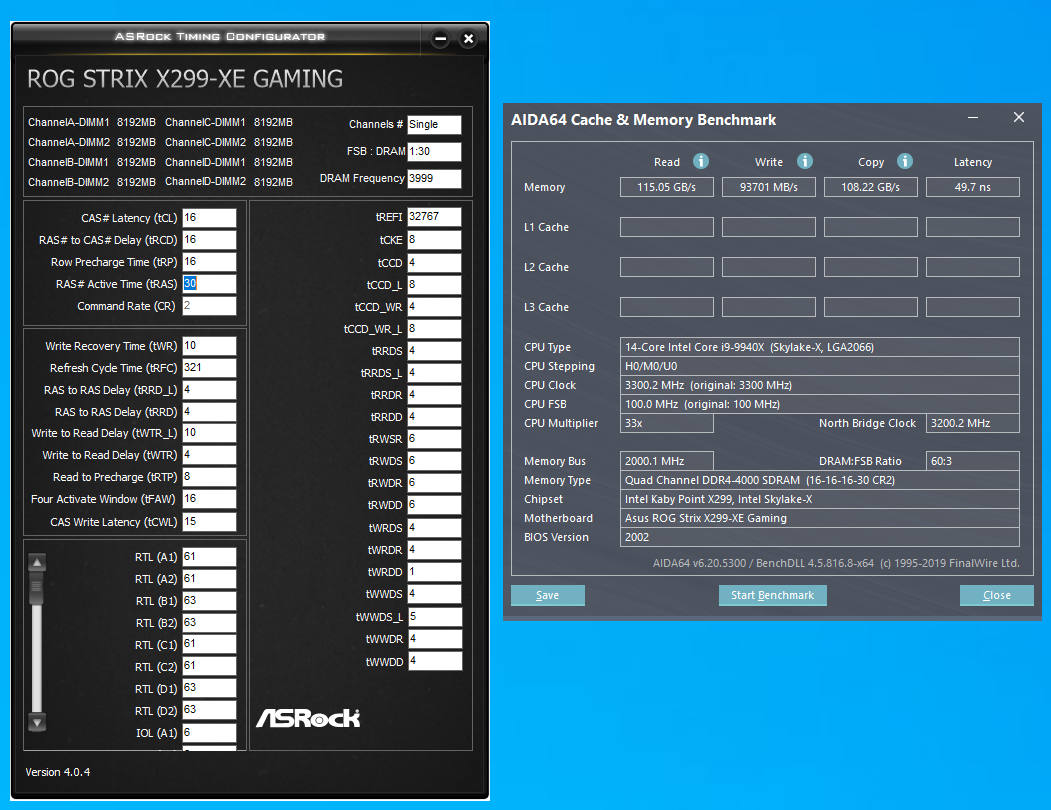The width and height of the screenshot is (1051, 810).
Task: Click the tWWDD value field
Action: [x=434, y=661]
